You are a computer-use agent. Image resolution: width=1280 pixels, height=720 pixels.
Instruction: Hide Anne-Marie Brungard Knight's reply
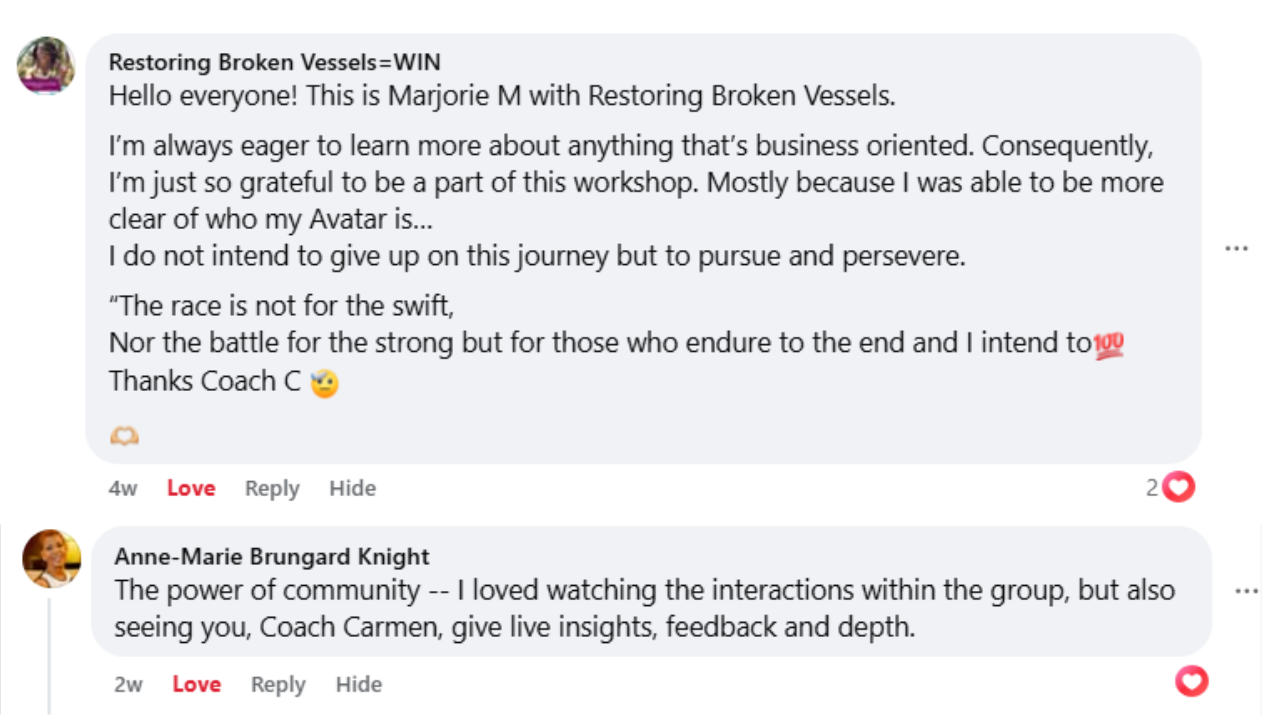358,684
